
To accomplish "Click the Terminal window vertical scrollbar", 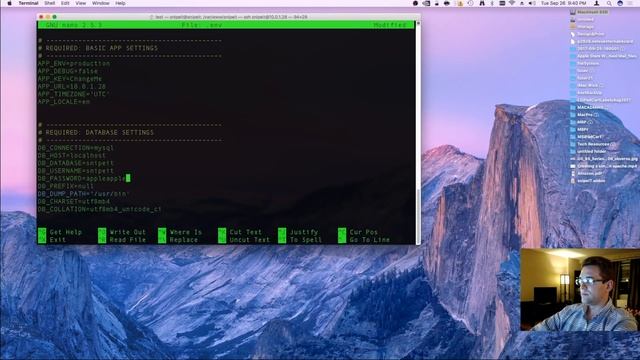I will [418, 133].
